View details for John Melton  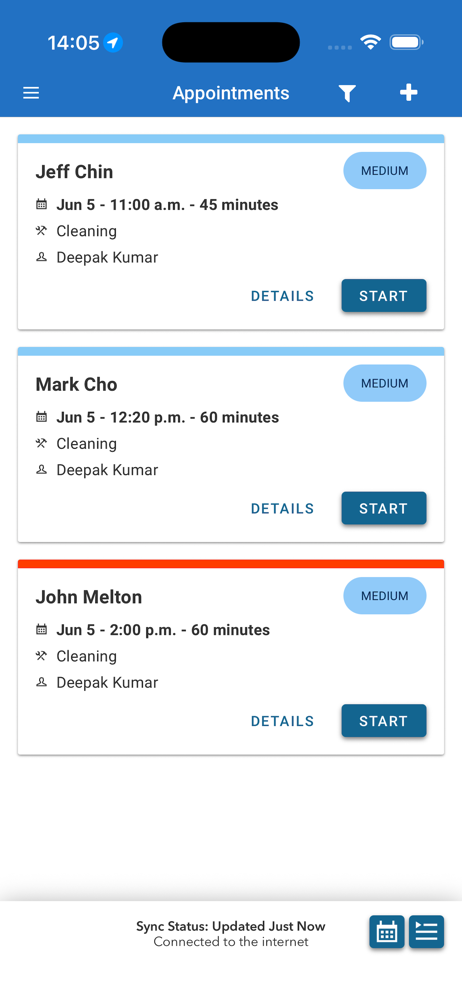[282, 721]
